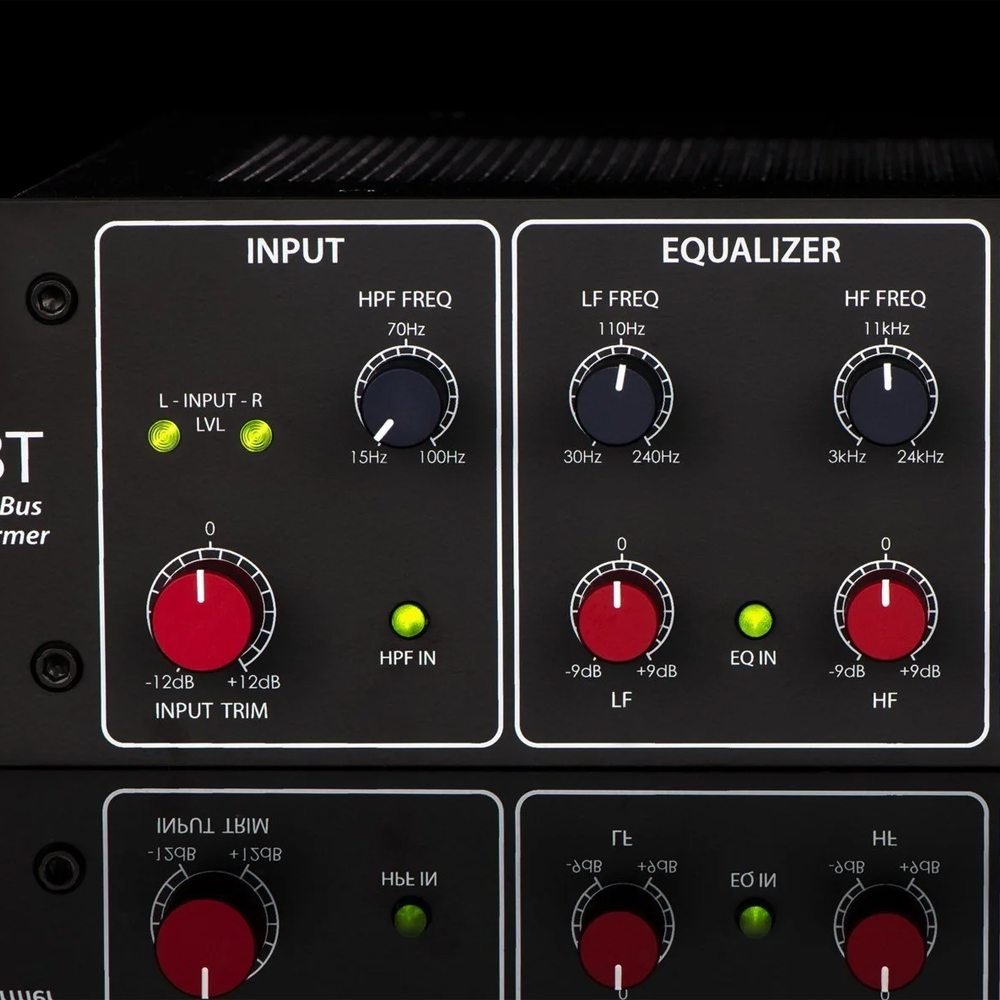Image resolution: width=1000 pixels, height=1000 pixels.
Task: Click the red HF gain knob
Action: point(886,618)
